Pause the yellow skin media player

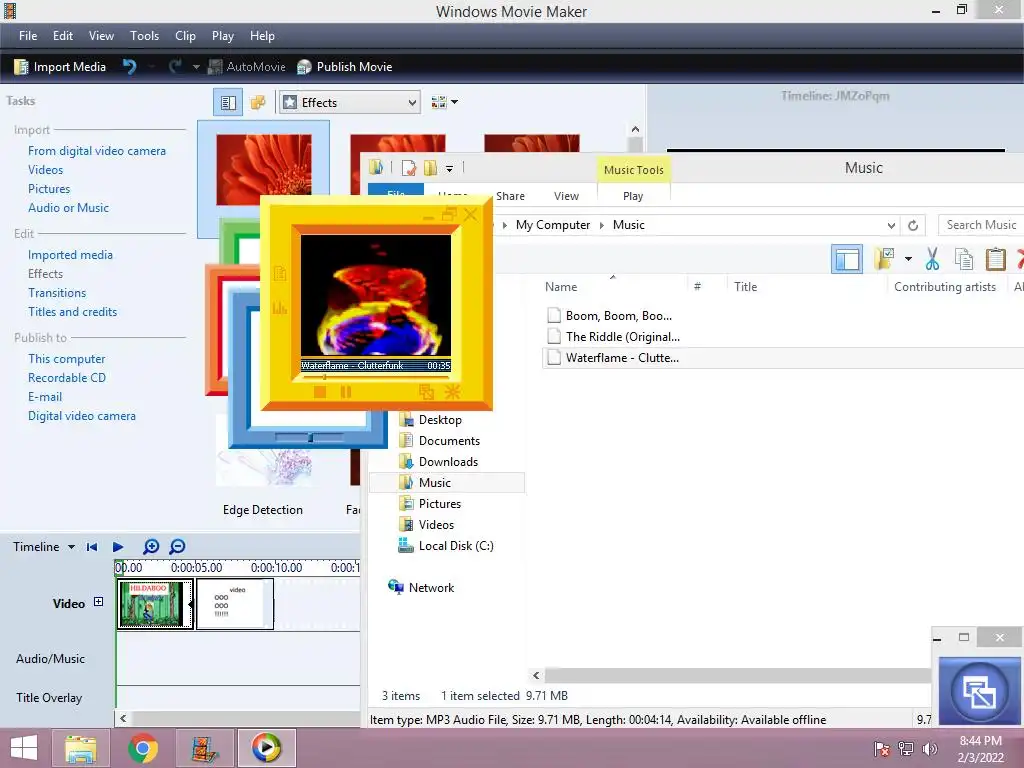point(345,392)
